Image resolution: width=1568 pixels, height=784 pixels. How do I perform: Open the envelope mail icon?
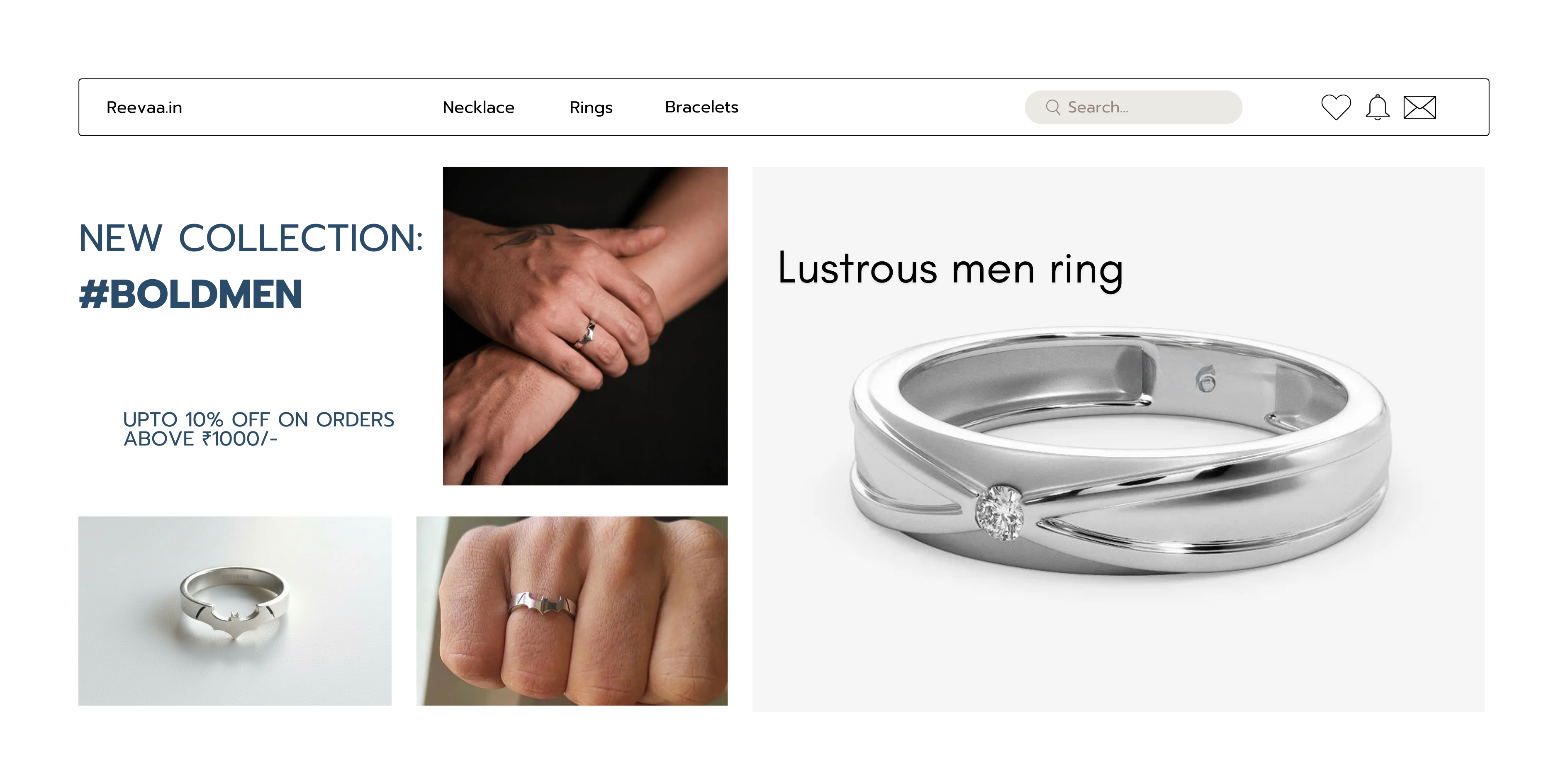pyautogui.click(x=1419, y=107)
